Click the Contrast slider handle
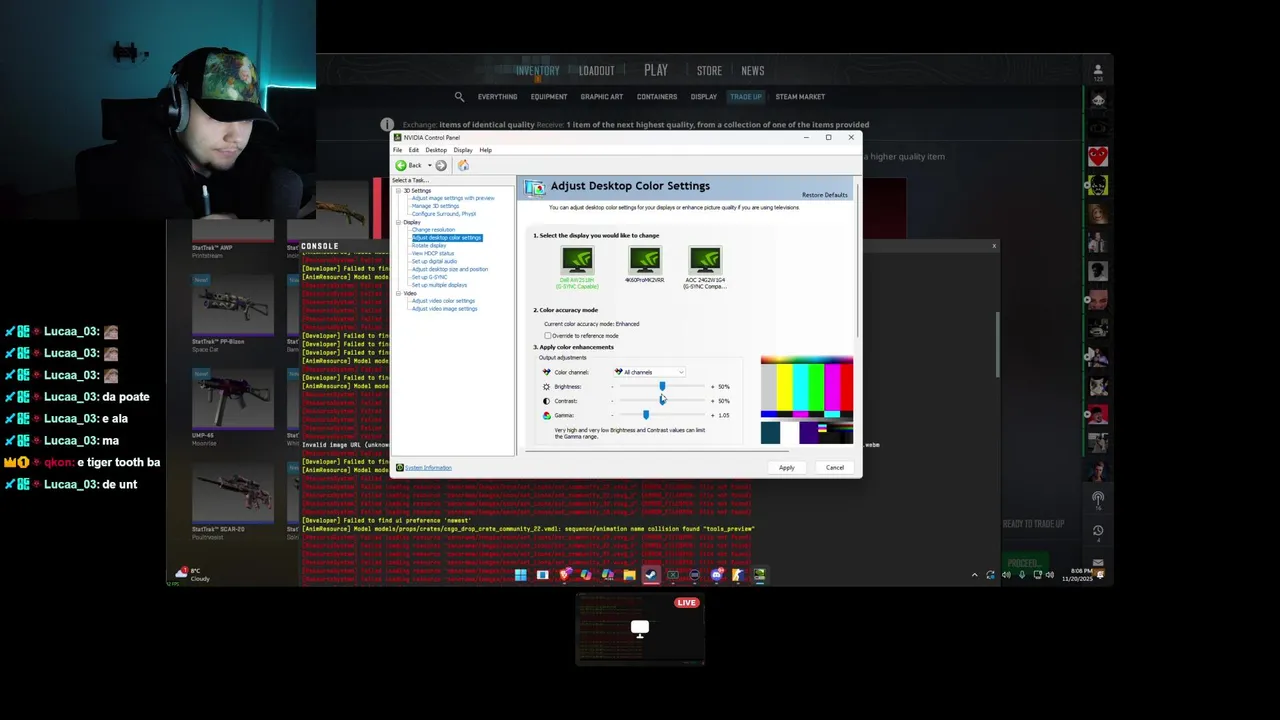 pyautogui.click(x=662, y=400)
